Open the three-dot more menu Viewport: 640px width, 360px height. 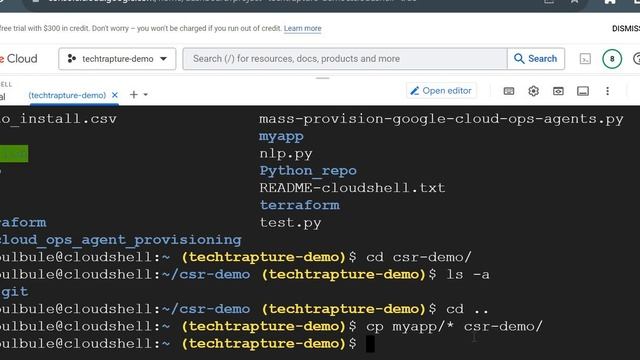click(607, 91)
